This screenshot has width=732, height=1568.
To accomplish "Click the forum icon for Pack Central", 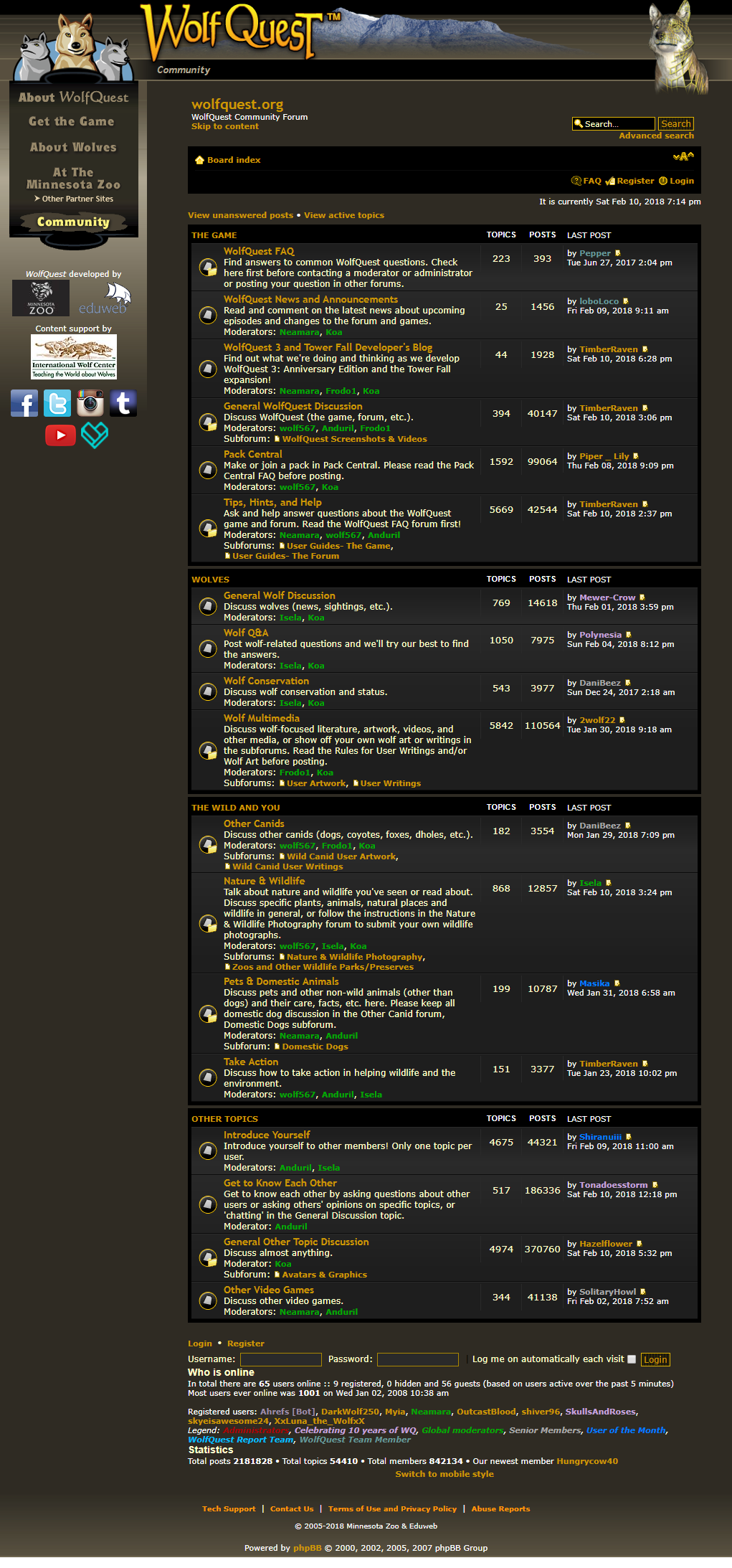I will point(208,470).
